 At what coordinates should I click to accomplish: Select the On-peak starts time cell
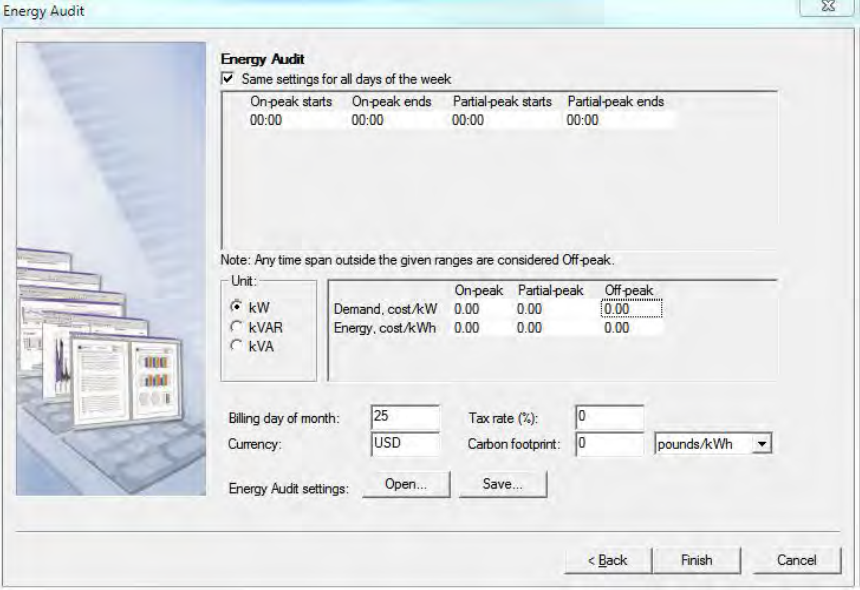click(264, 119)
